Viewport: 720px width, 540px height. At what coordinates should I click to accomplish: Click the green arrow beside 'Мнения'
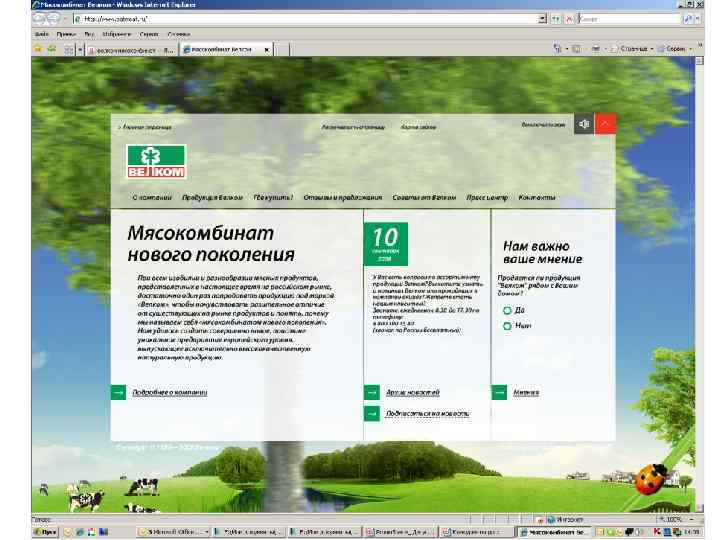[x=499, y=393]
